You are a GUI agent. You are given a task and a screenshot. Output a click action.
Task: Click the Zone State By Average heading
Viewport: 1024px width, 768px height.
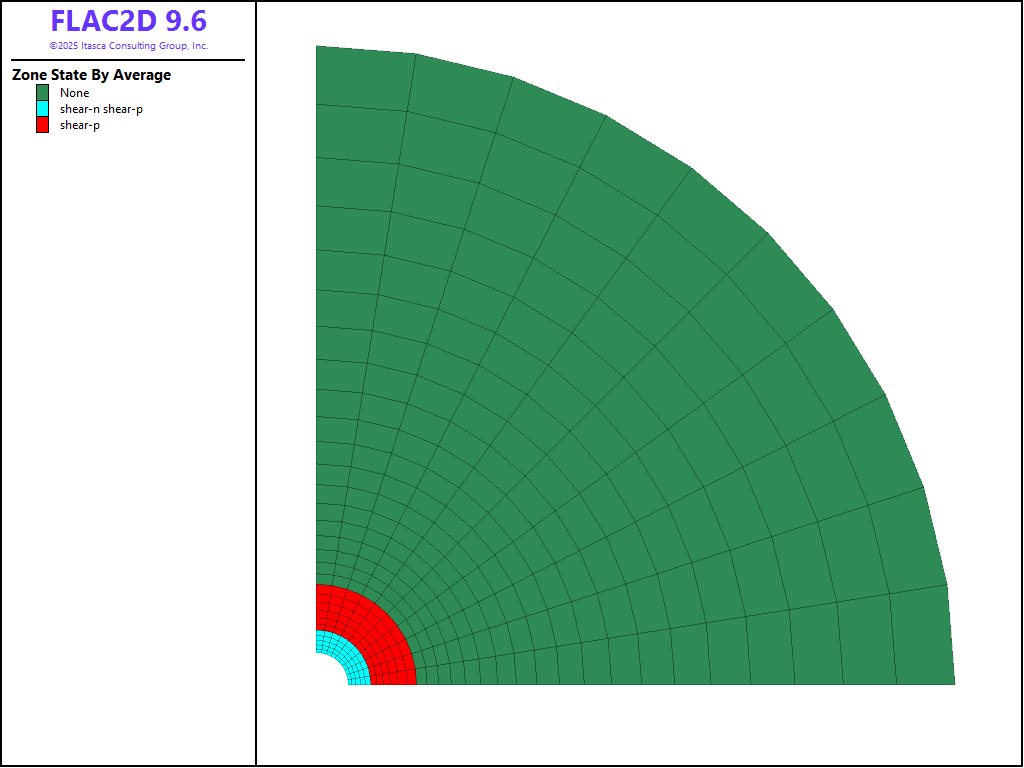point(91,75)
